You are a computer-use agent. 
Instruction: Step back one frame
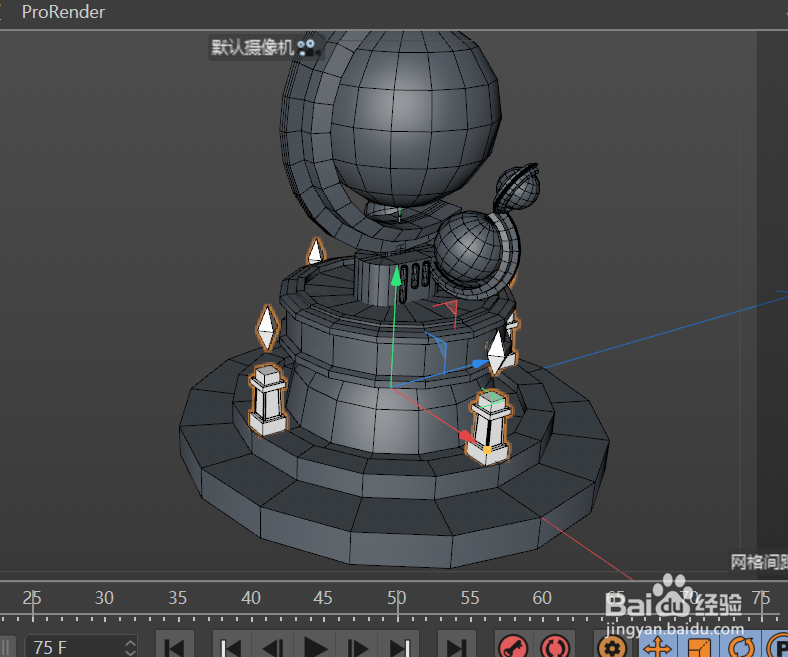click(x=273, y=645)
